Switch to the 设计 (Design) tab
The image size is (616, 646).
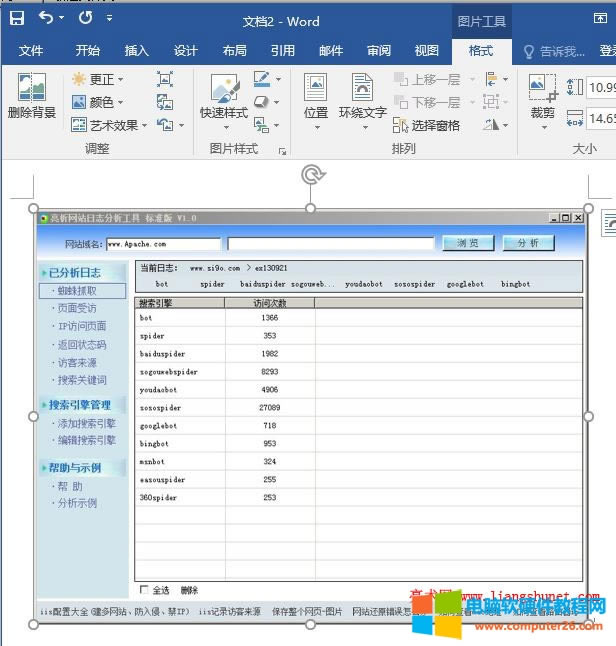tap(185, 51)
